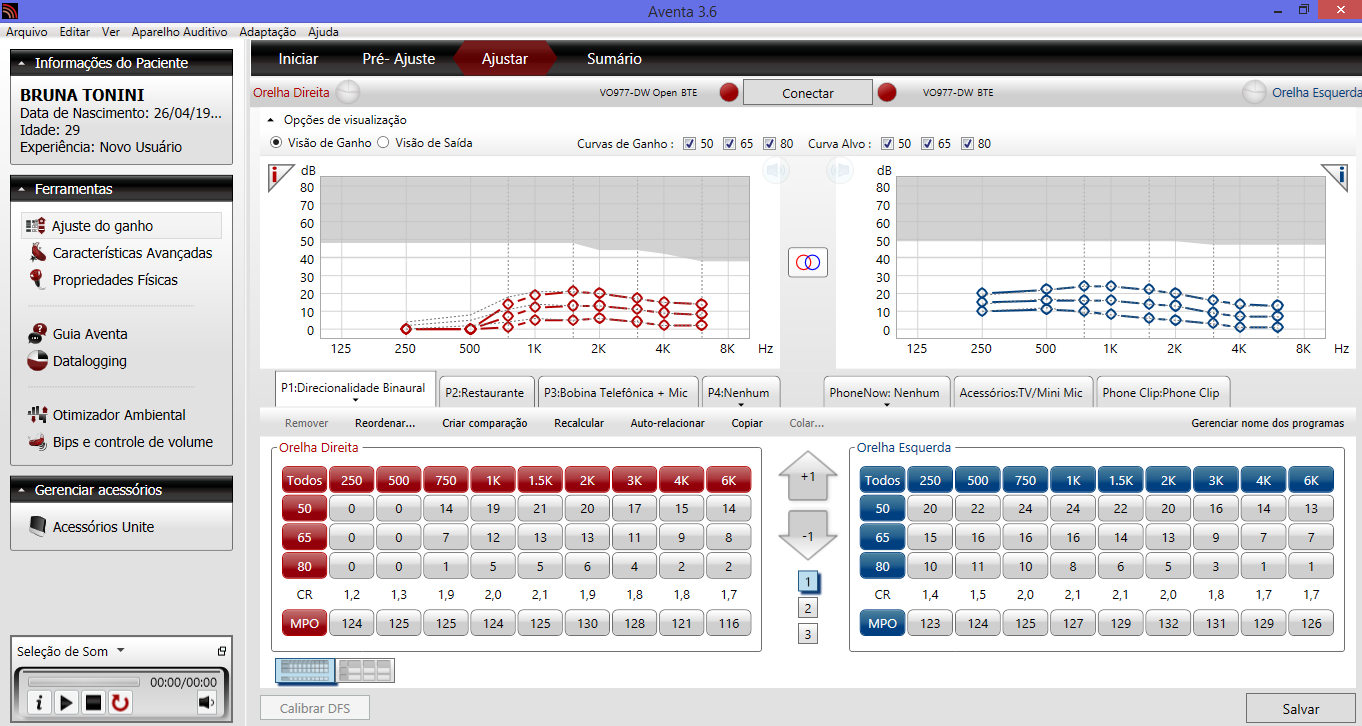Click Criar comparação

[485, 423]
